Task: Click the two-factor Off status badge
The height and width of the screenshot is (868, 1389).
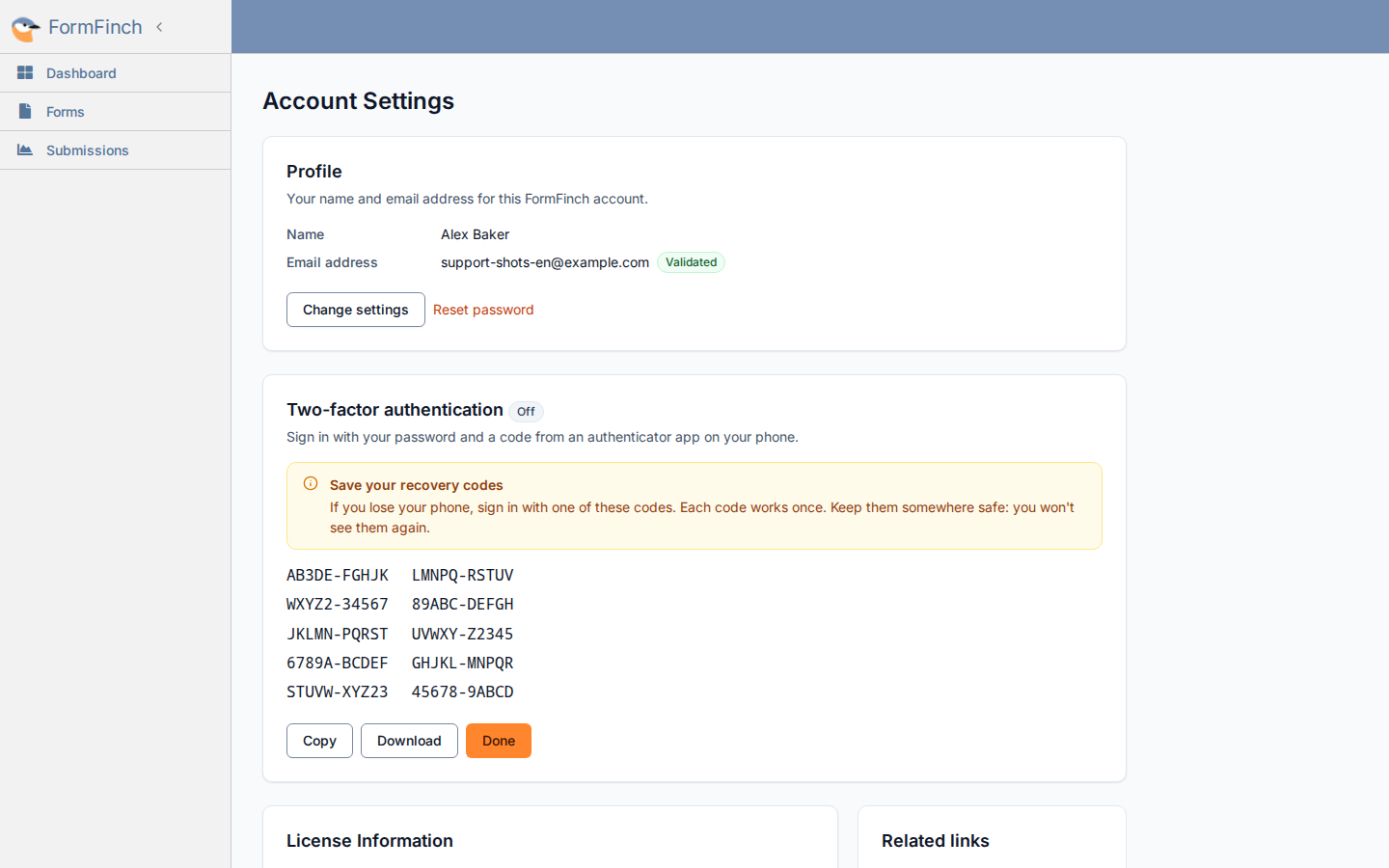Action: [526, 412]
